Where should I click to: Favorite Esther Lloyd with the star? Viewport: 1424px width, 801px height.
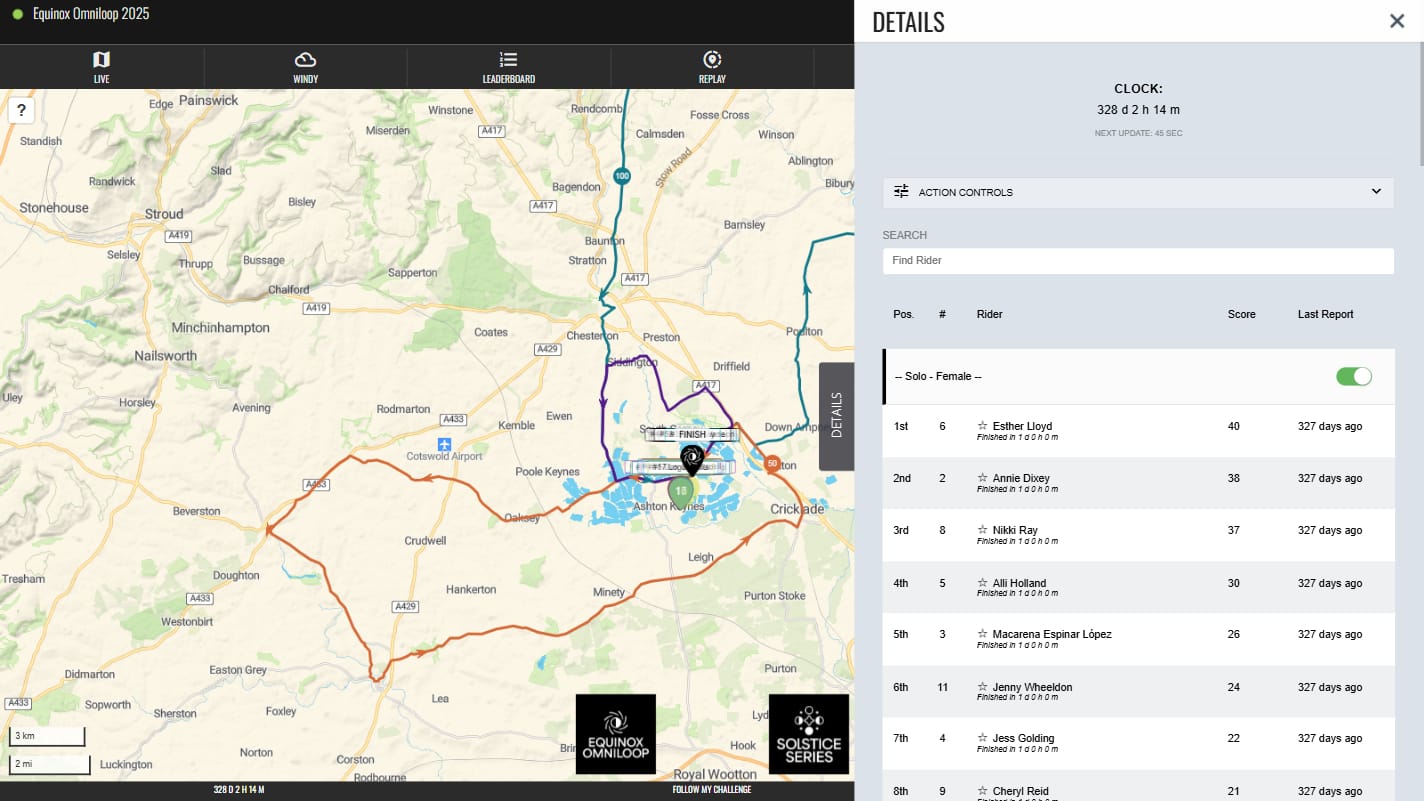click(x=982, y=426)
